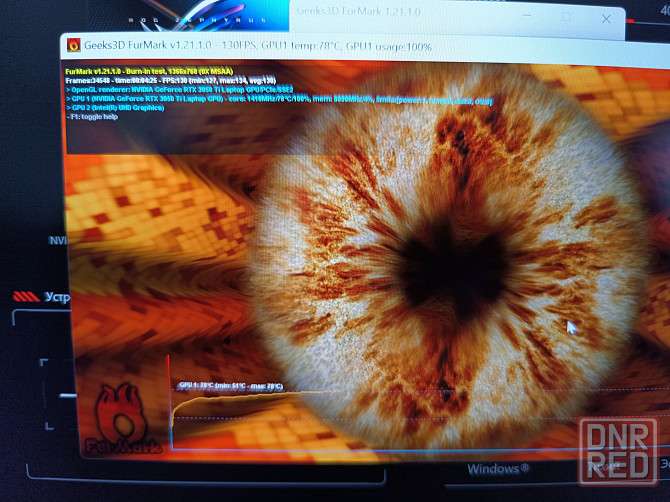Click the GPU 1 temperature min/max label
The height and width of the screenshot is (502, 670).
click(230, 385)
